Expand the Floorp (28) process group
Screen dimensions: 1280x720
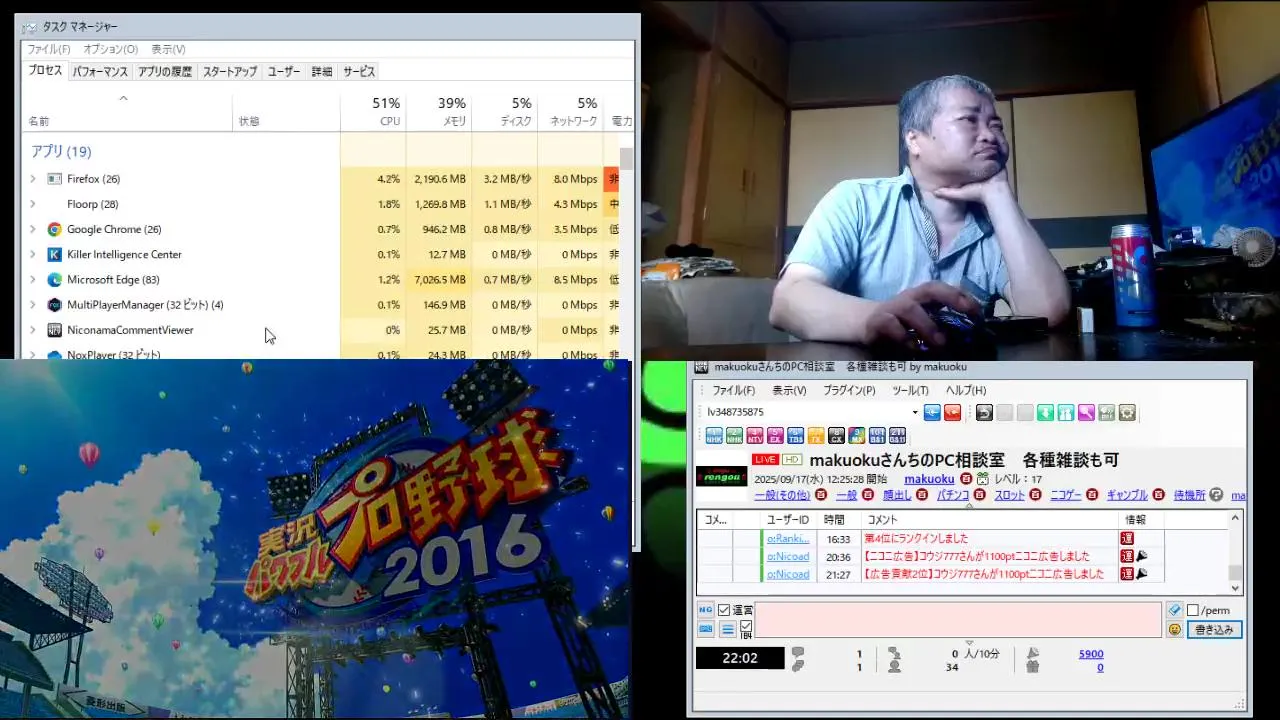[x=32, y=204]
